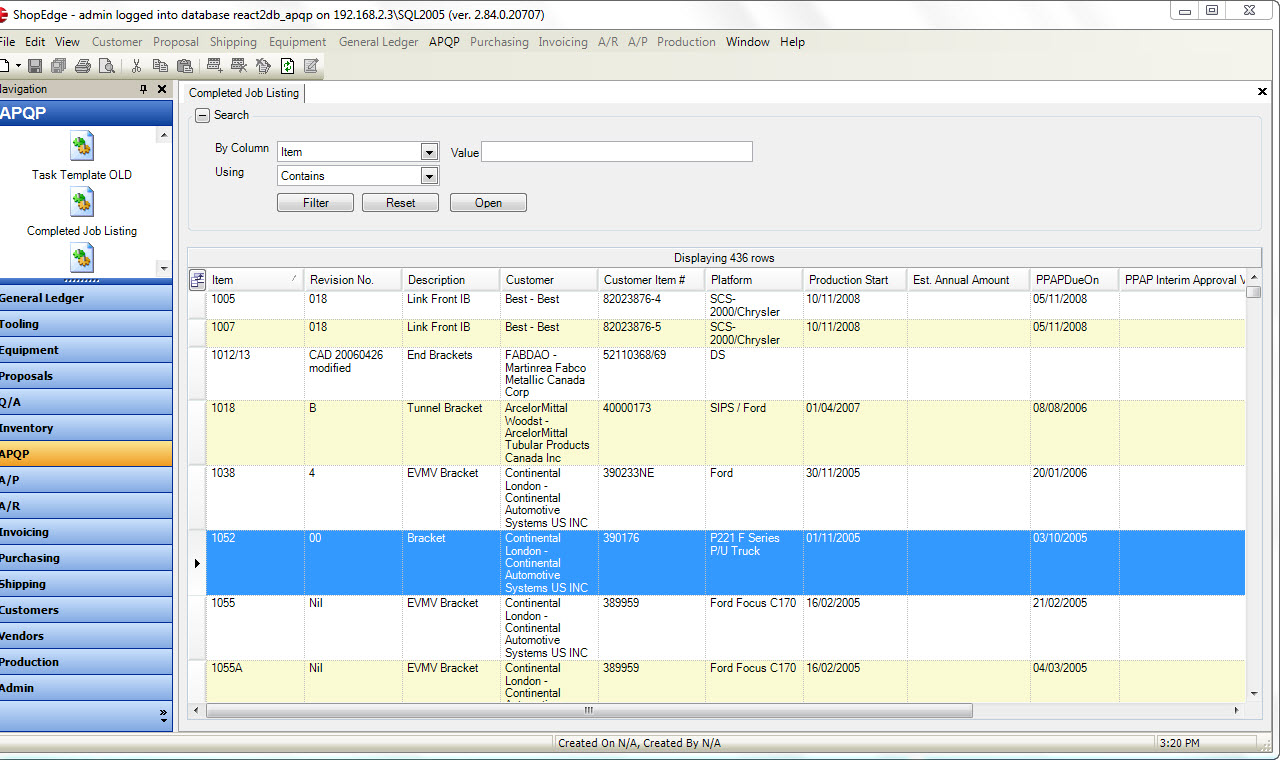Screen dimensions: 1280x760
Task: Click the grid column chooser icon
Action: [197, 280]
